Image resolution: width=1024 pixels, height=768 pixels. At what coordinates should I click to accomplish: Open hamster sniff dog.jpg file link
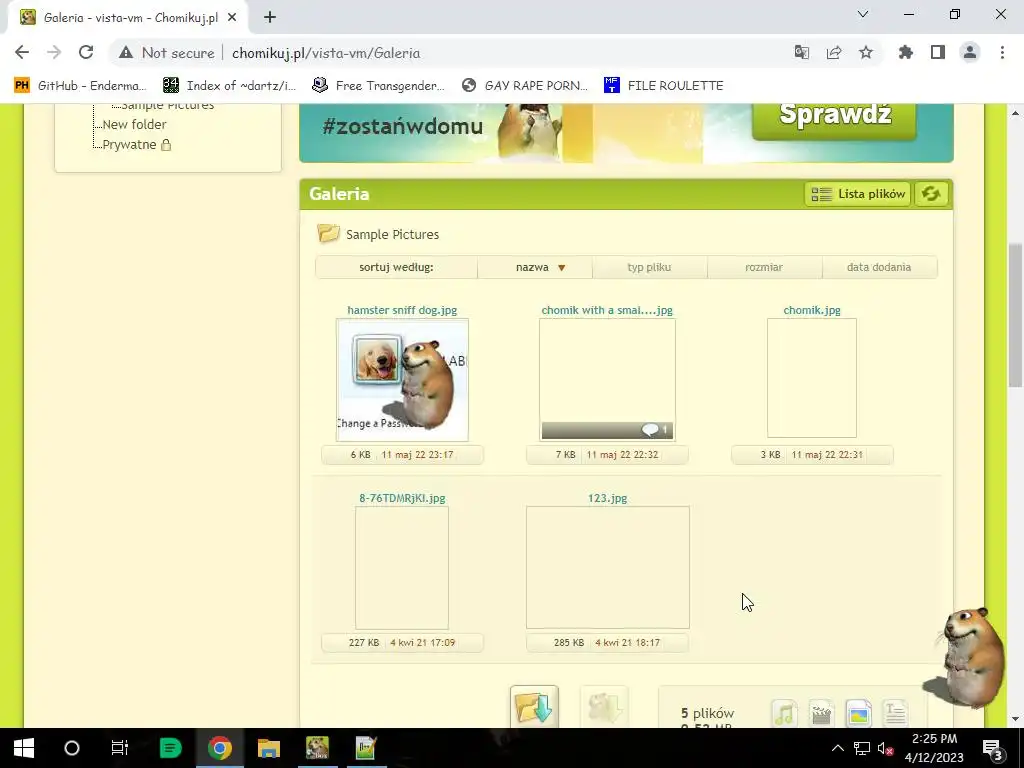click(402, 310)
